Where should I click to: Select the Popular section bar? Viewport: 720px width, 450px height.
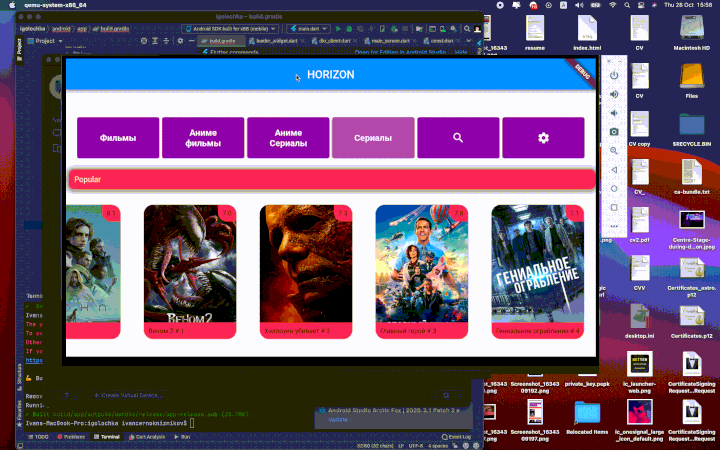click(x=332, y=179)
